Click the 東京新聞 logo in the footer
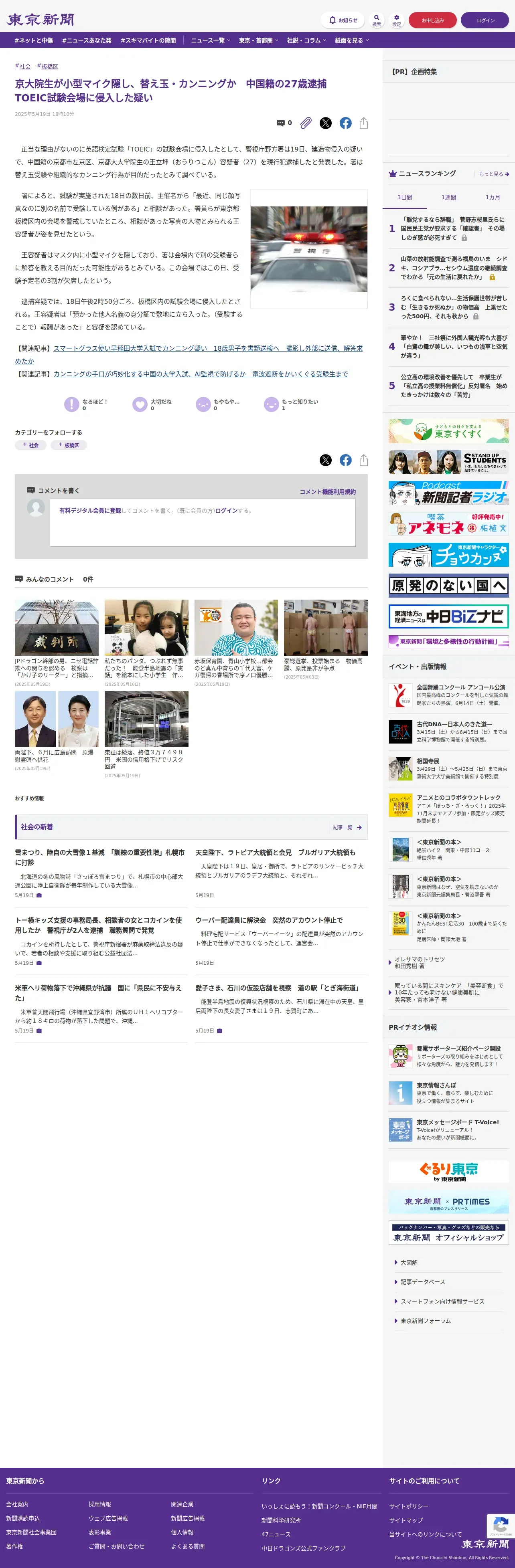 click(x=485, y=1544)
